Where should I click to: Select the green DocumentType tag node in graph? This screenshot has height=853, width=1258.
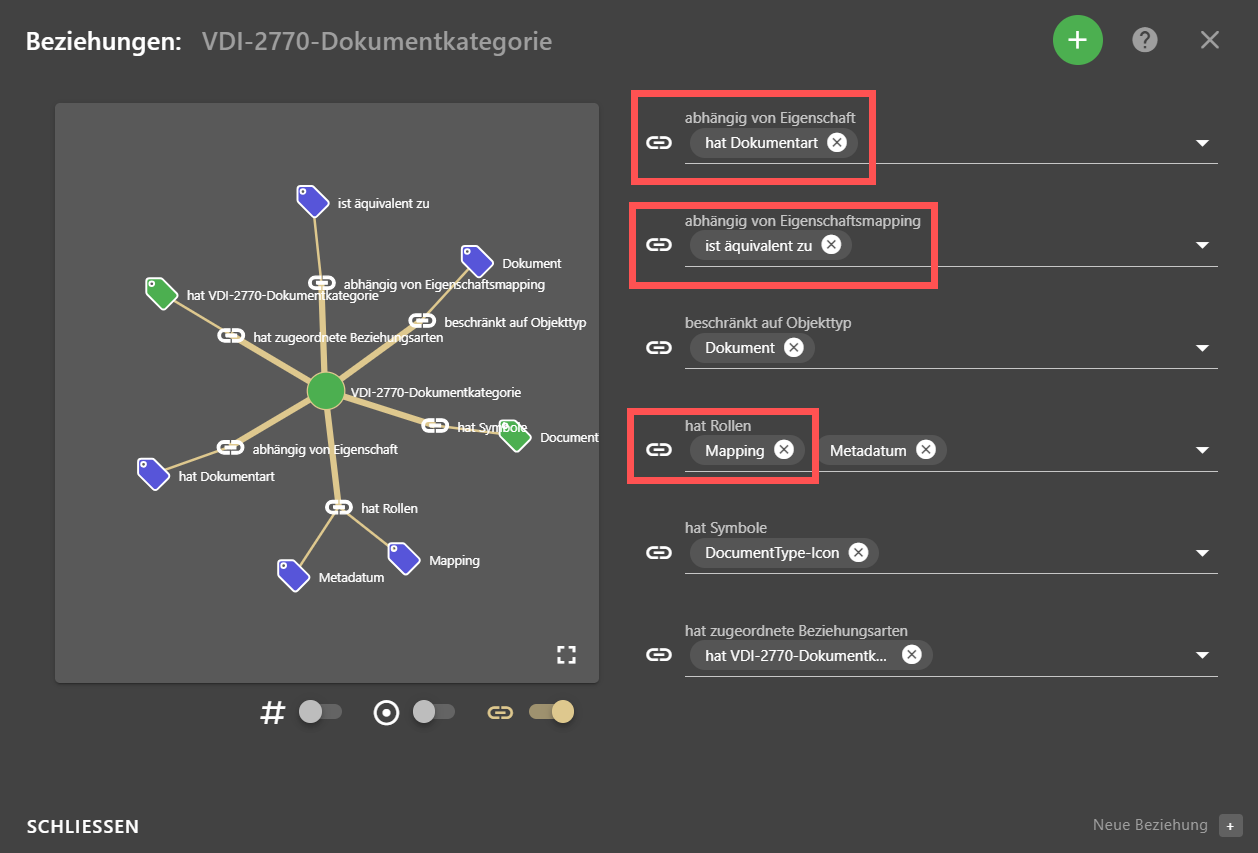point(514,435)
